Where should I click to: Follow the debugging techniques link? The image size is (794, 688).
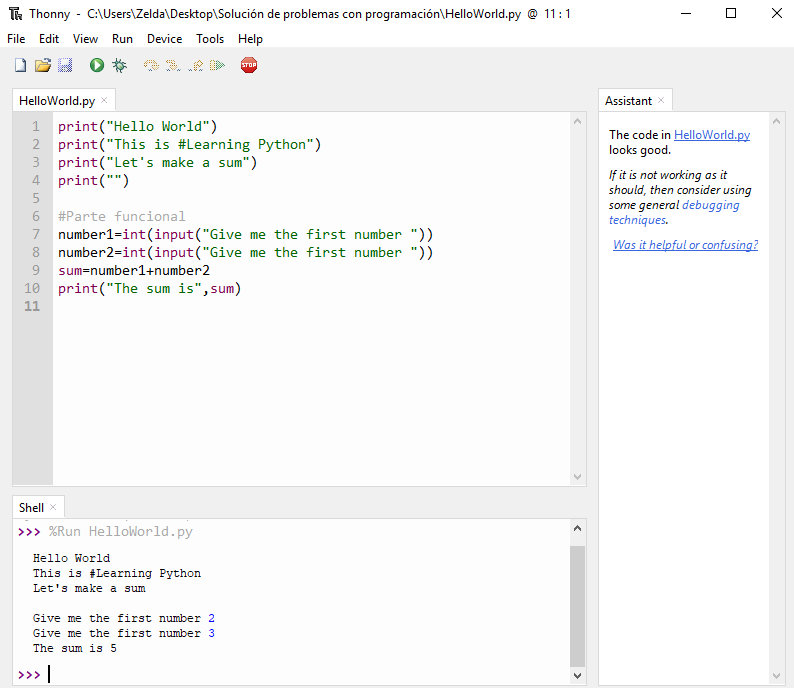pyautogui.click(x=710, y=205)
